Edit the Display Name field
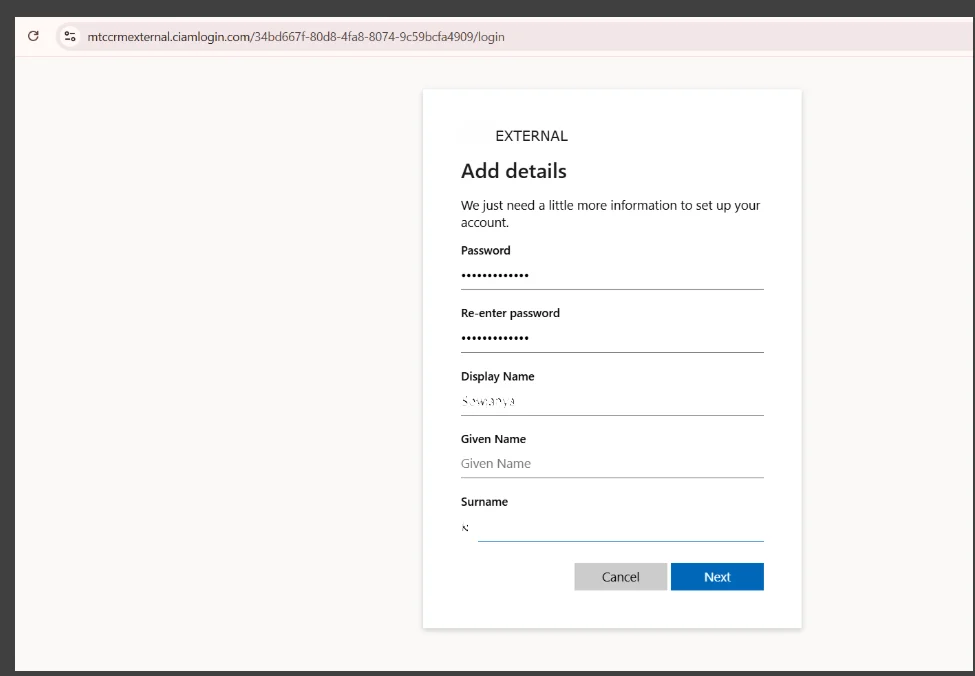Image resolution: width=975 pixels, height=676 pixels. 612,401
